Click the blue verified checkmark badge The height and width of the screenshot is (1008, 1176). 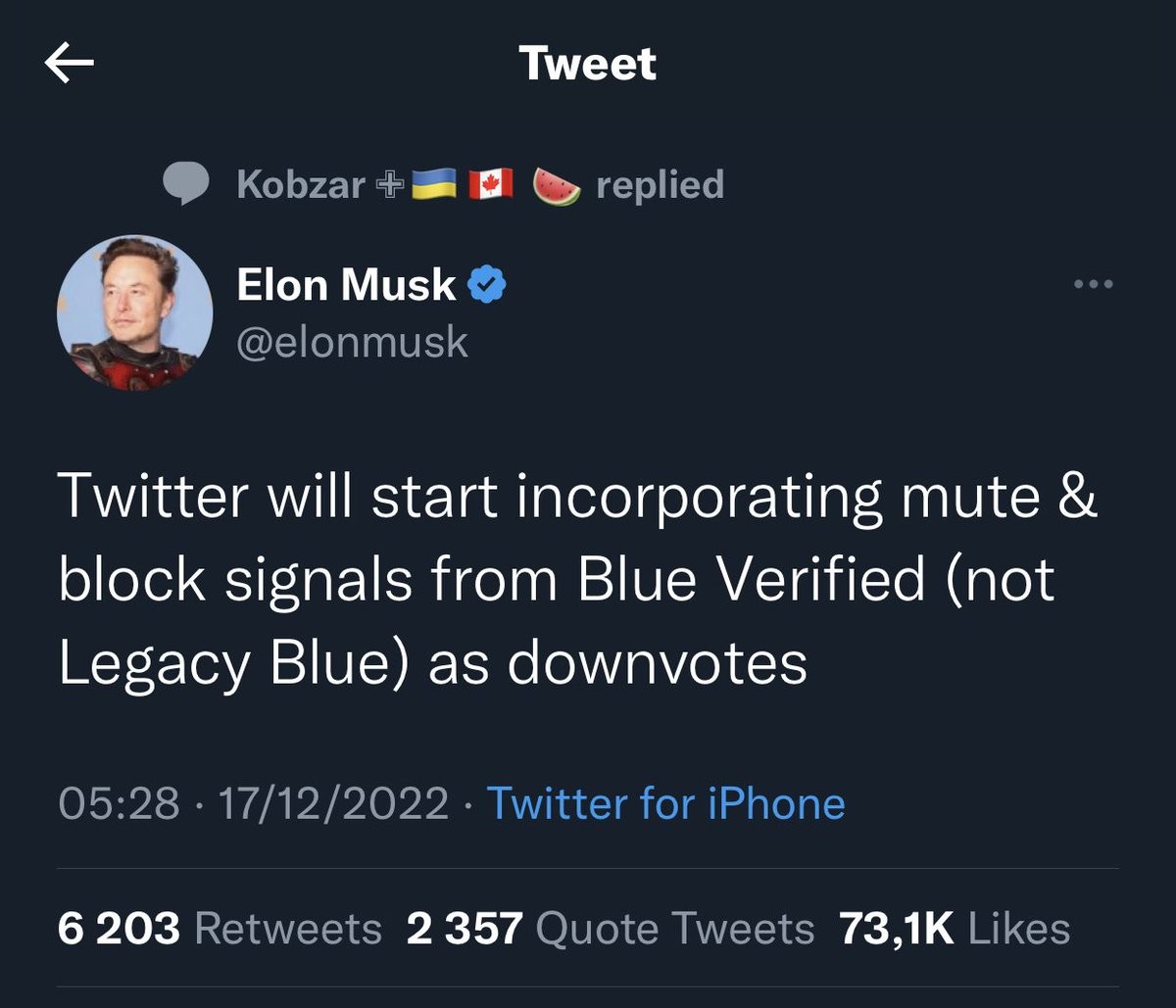pyautogui.click(x=486, y=285)
